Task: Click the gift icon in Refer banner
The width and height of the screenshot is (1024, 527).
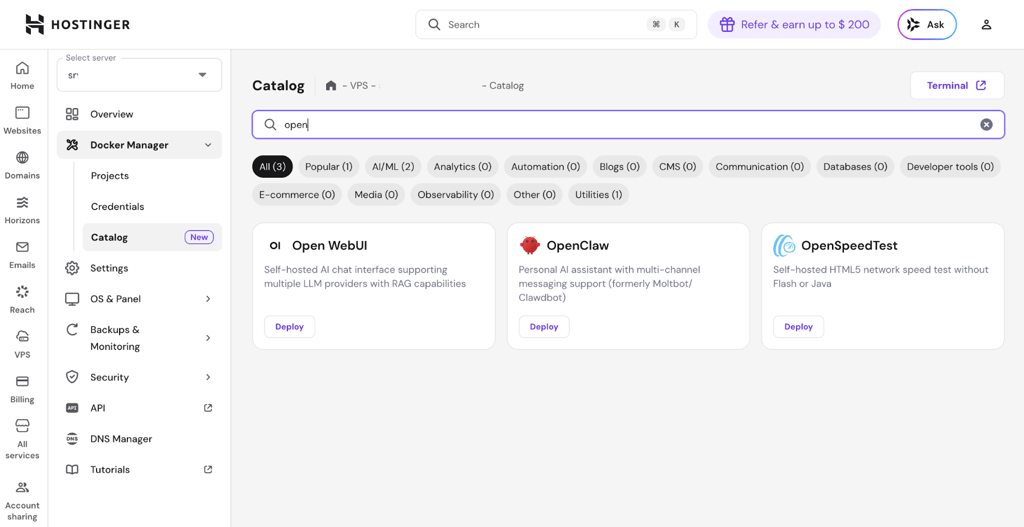Action: (728, 25)
